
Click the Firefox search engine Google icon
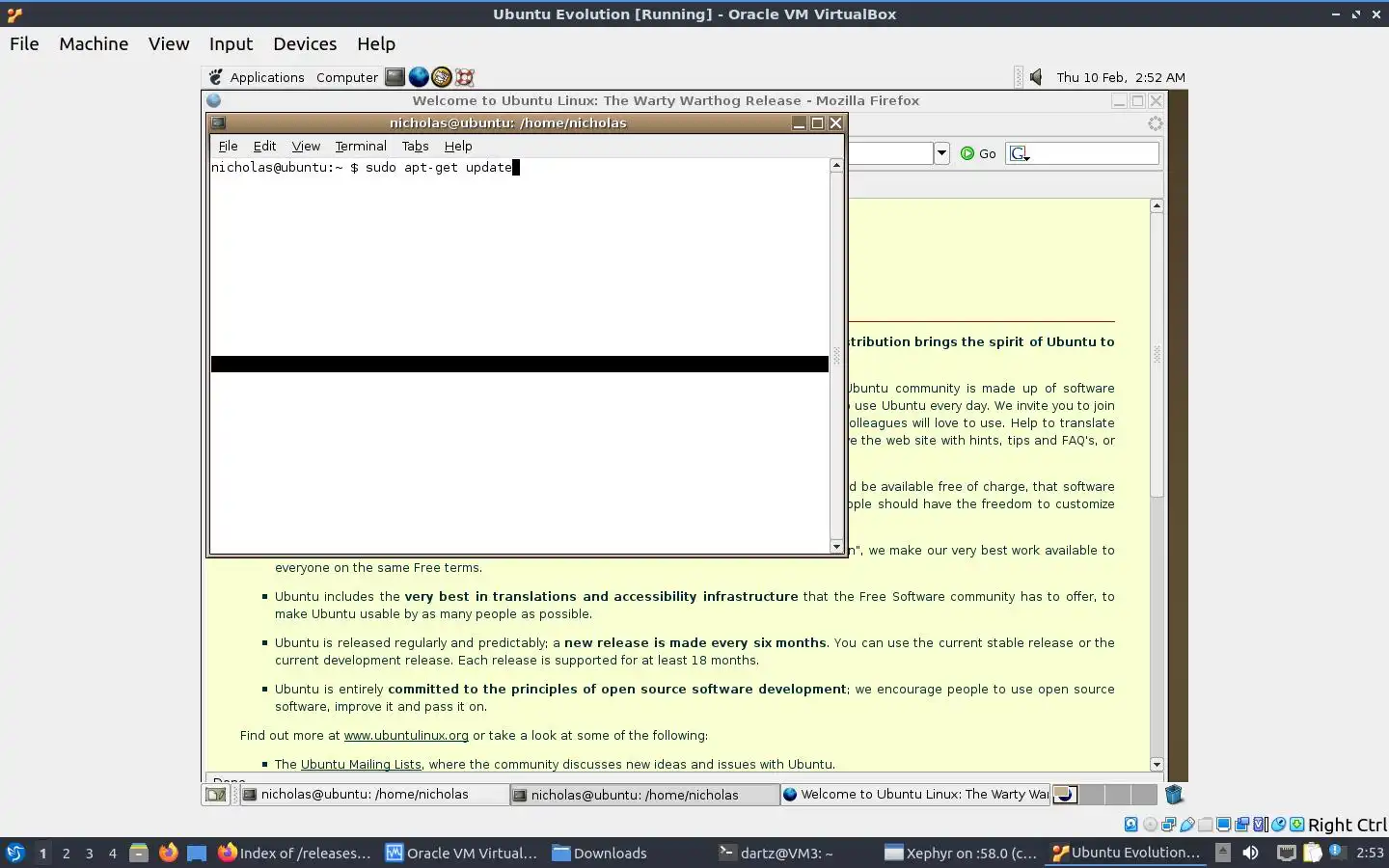tap(1019, 153)
